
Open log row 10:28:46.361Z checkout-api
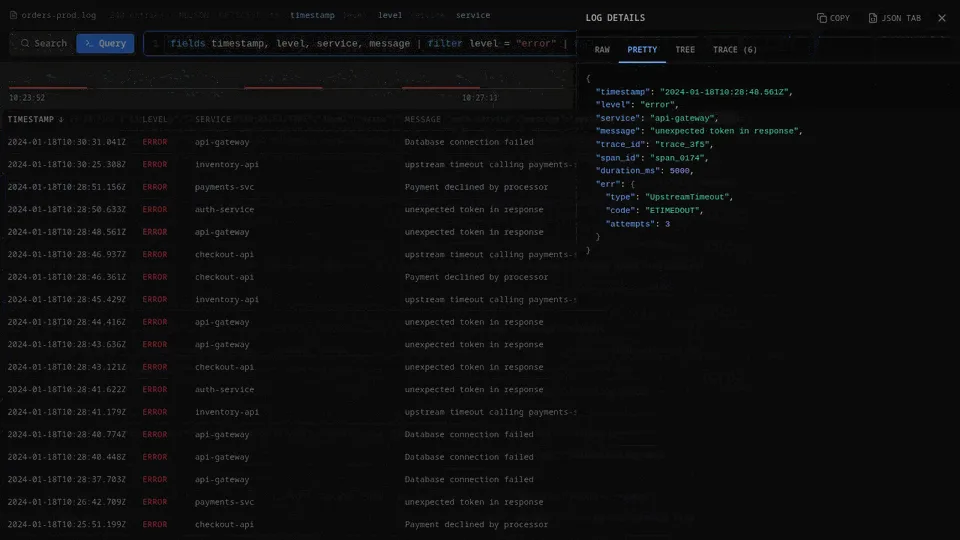pos(288,277)
